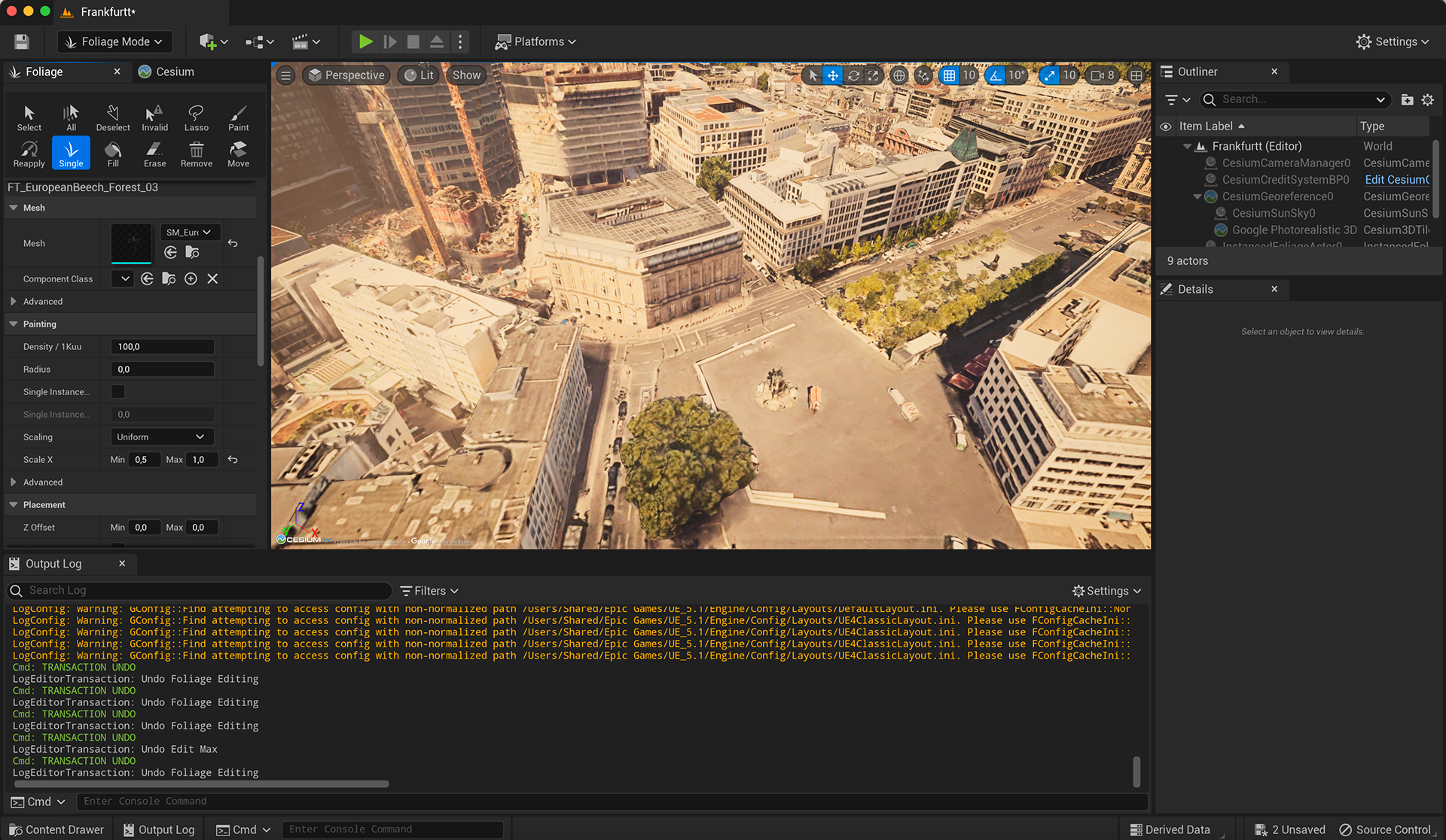Open the toolbar Settings dropdown

pos(1393,41)
